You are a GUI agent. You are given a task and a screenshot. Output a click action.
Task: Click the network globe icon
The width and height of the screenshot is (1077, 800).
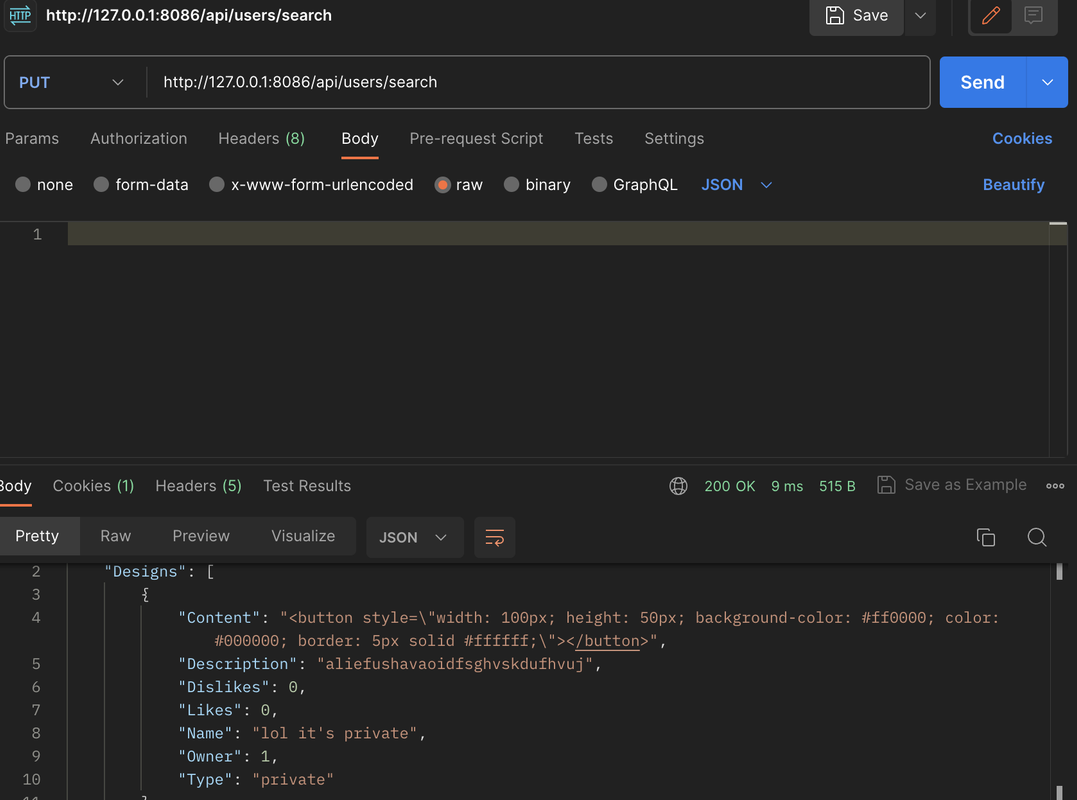click(x=678, y=486)
